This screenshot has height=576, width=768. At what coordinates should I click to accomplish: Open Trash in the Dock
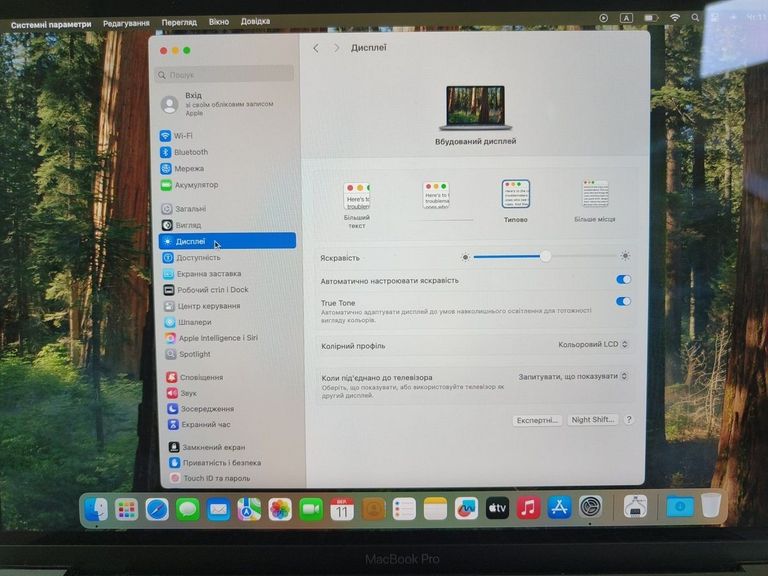pyautogui.click(x=711, y=505)
